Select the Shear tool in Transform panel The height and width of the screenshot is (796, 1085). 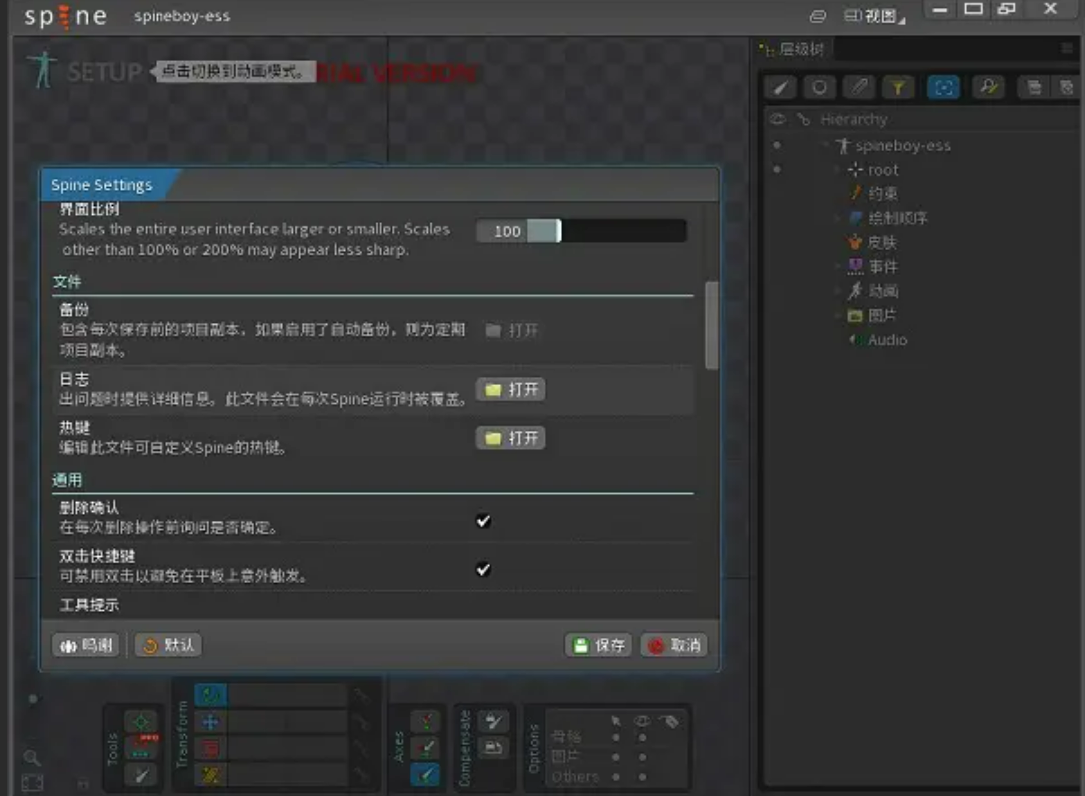pos(211,775)
